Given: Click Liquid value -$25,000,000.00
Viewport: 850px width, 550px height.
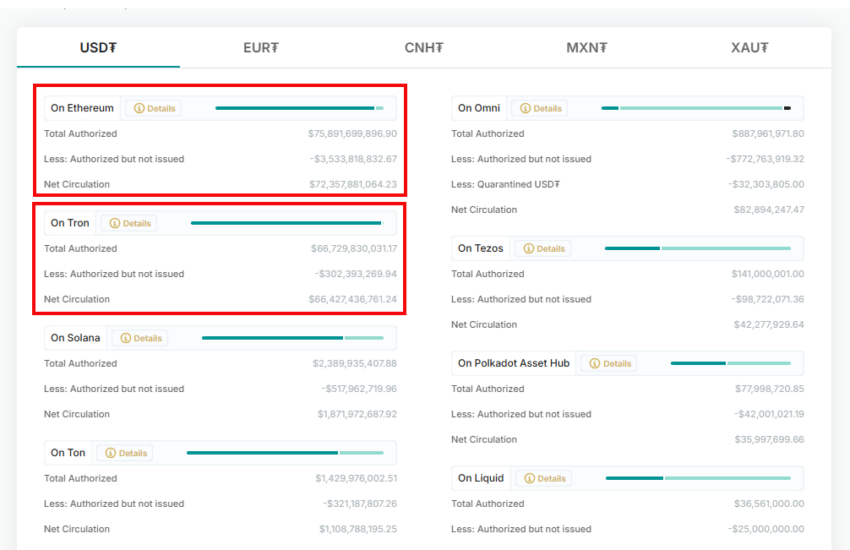Looking at the screenshot, I should 767,529.
